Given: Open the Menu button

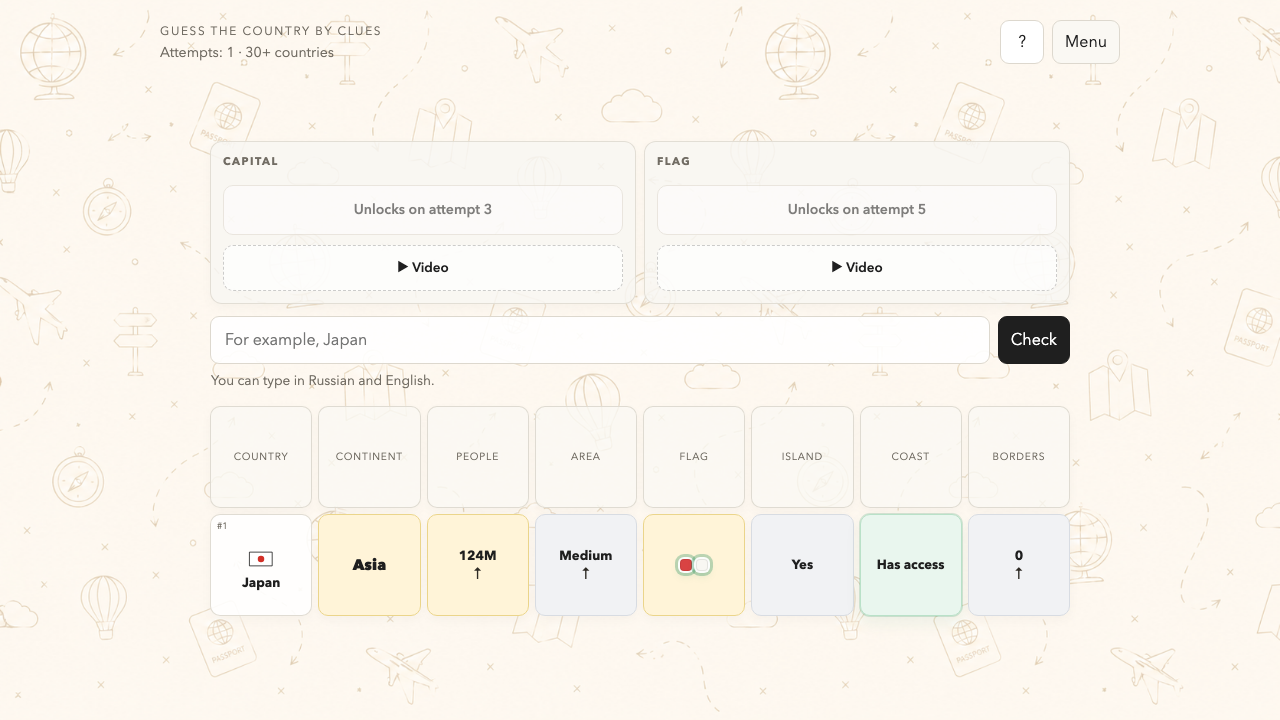Looking at the screenshot, I should pyautogui.click(x=1086, y=42).
